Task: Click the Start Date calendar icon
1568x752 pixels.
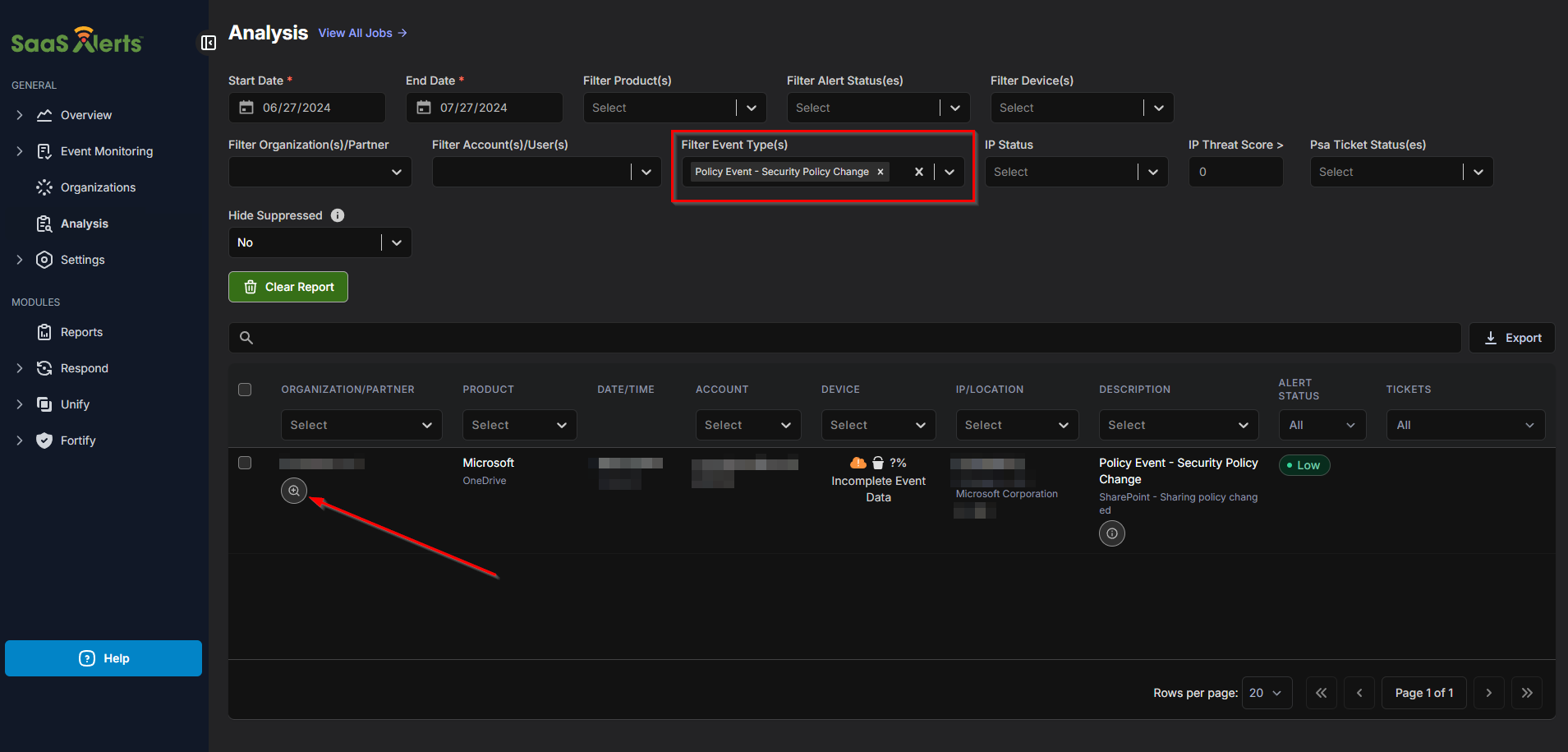Action: (x=246, y=108)
